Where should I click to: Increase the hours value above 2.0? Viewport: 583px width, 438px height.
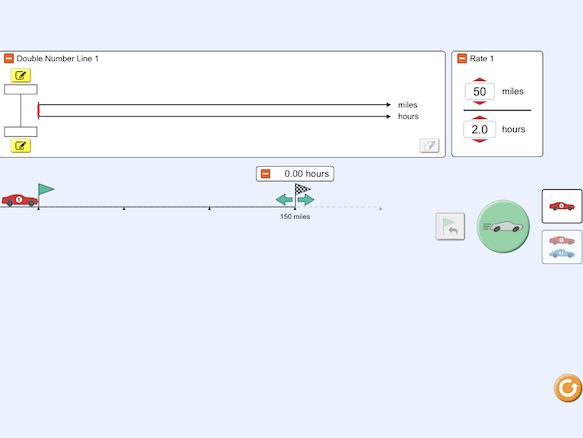[x=480, y=118]
